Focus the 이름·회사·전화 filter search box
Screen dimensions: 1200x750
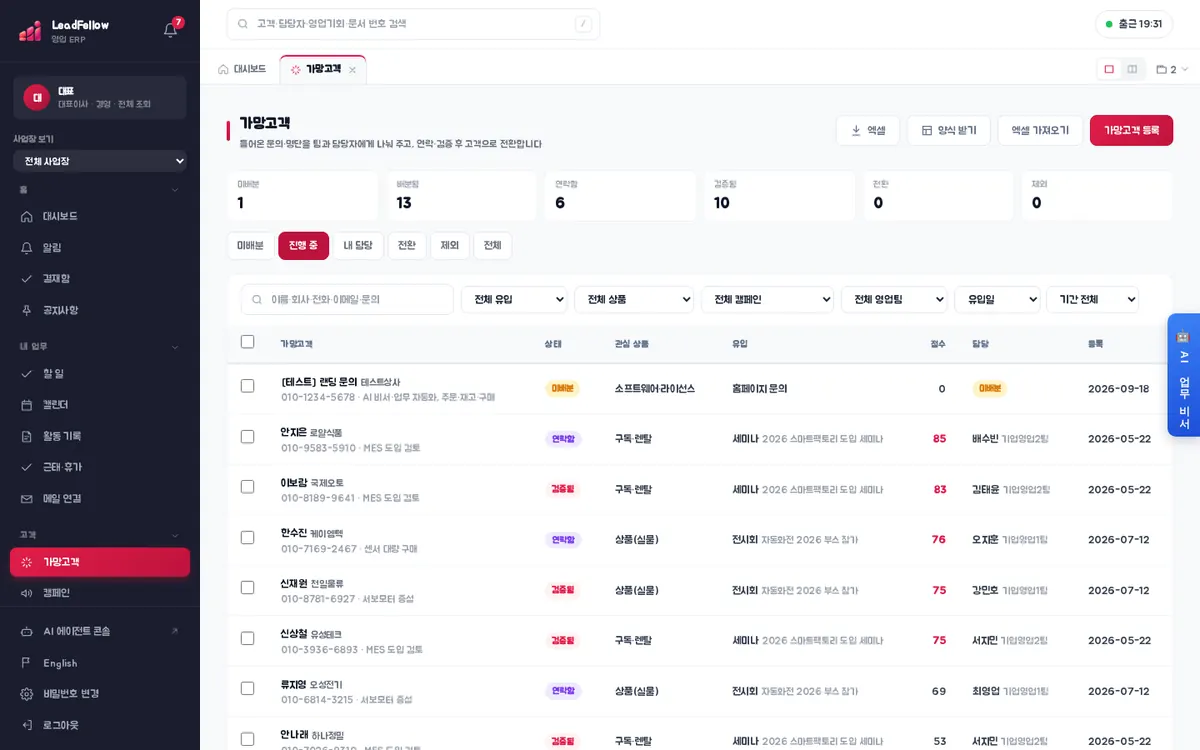click(347, 299)
